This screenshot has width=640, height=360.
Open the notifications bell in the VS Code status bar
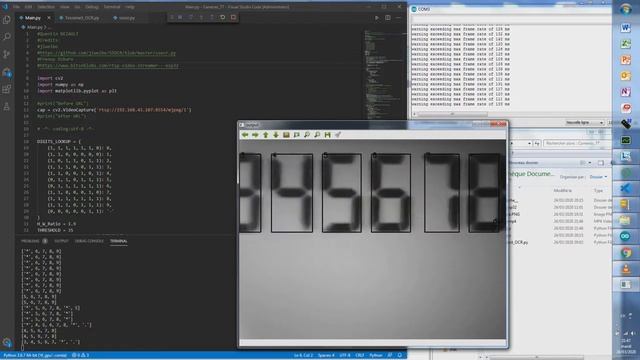(400, 356)
